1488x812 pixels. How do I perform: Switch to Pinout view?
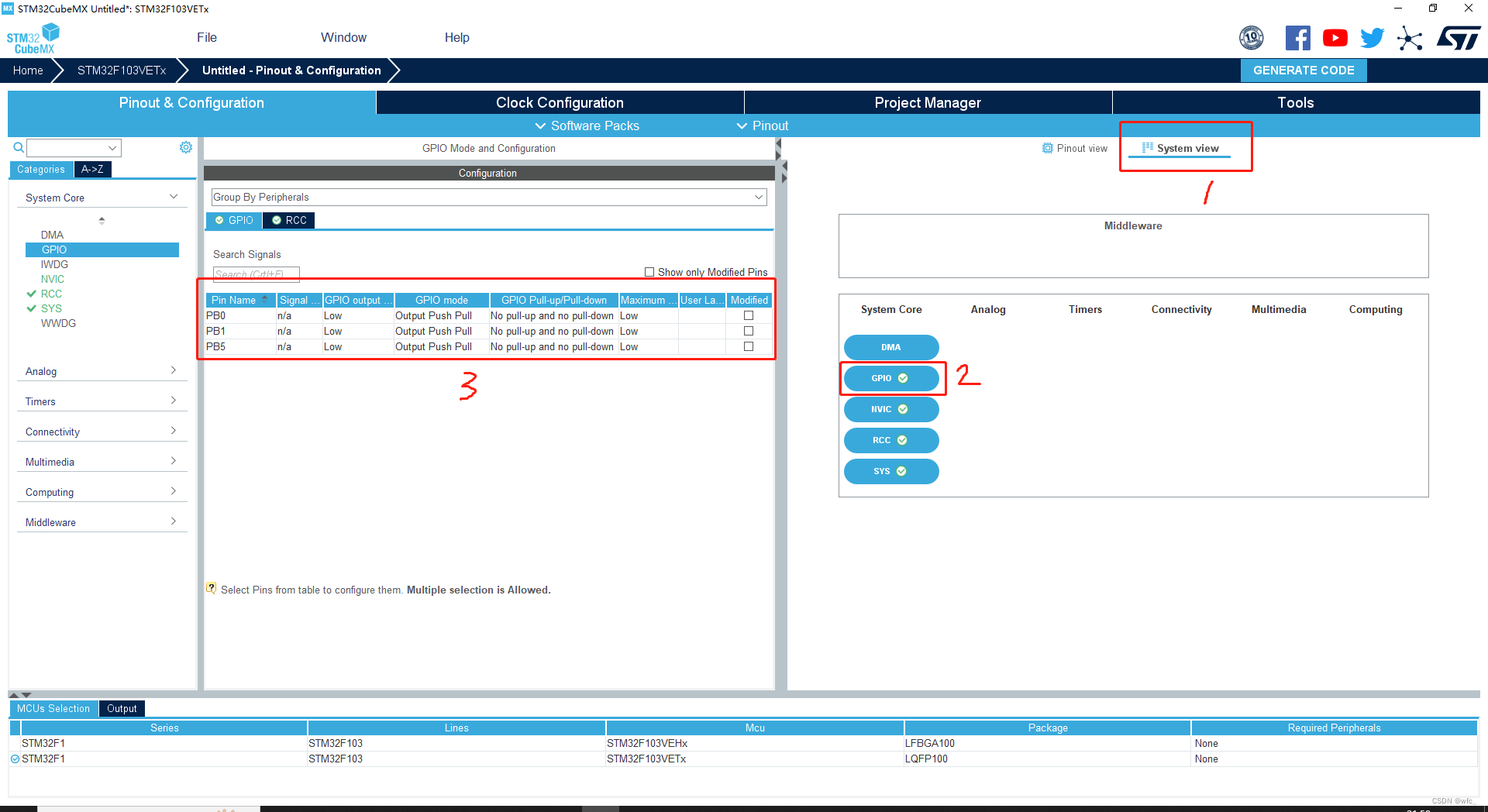point(1075,148)
